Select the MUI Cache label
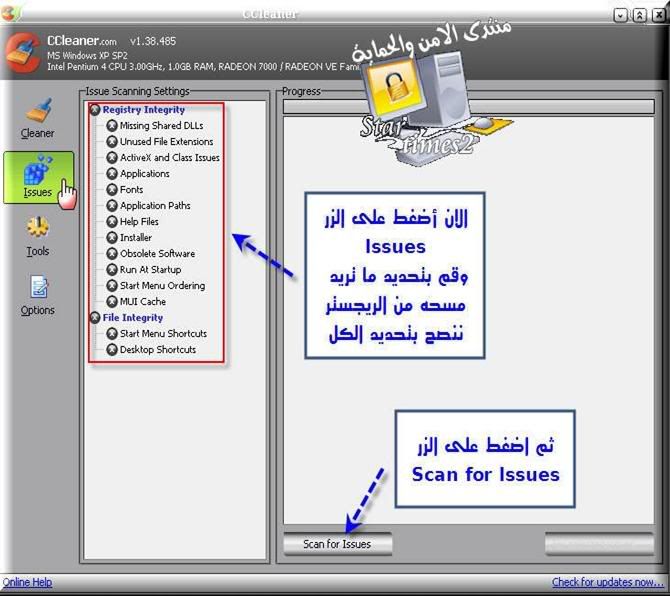This screenshot has width=670, height=596. click(x=143, y=302)
